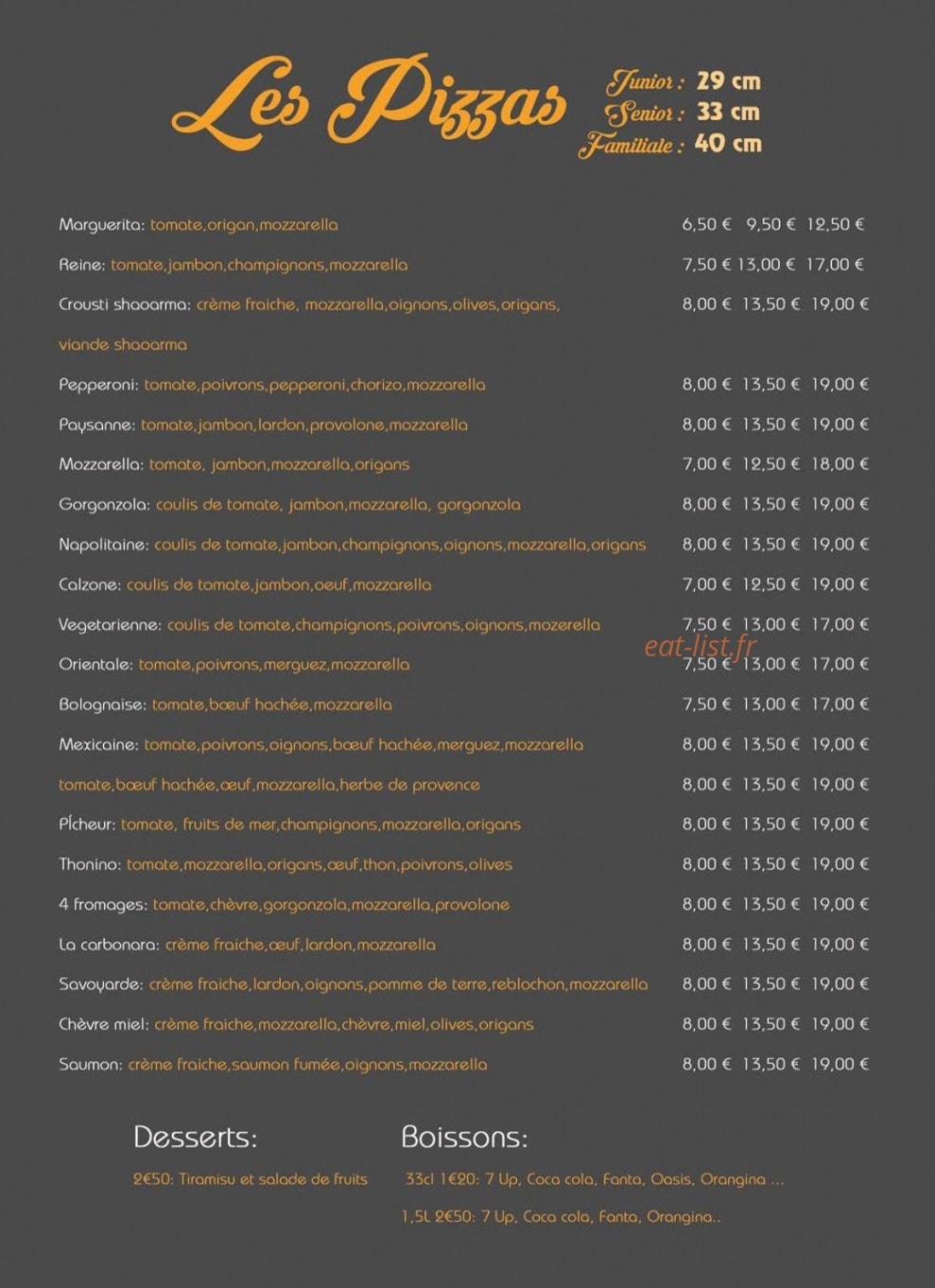The image size is (935, 1288).
Task: Click the Saumon 19,00 € familiale price
Action: 840,1064
